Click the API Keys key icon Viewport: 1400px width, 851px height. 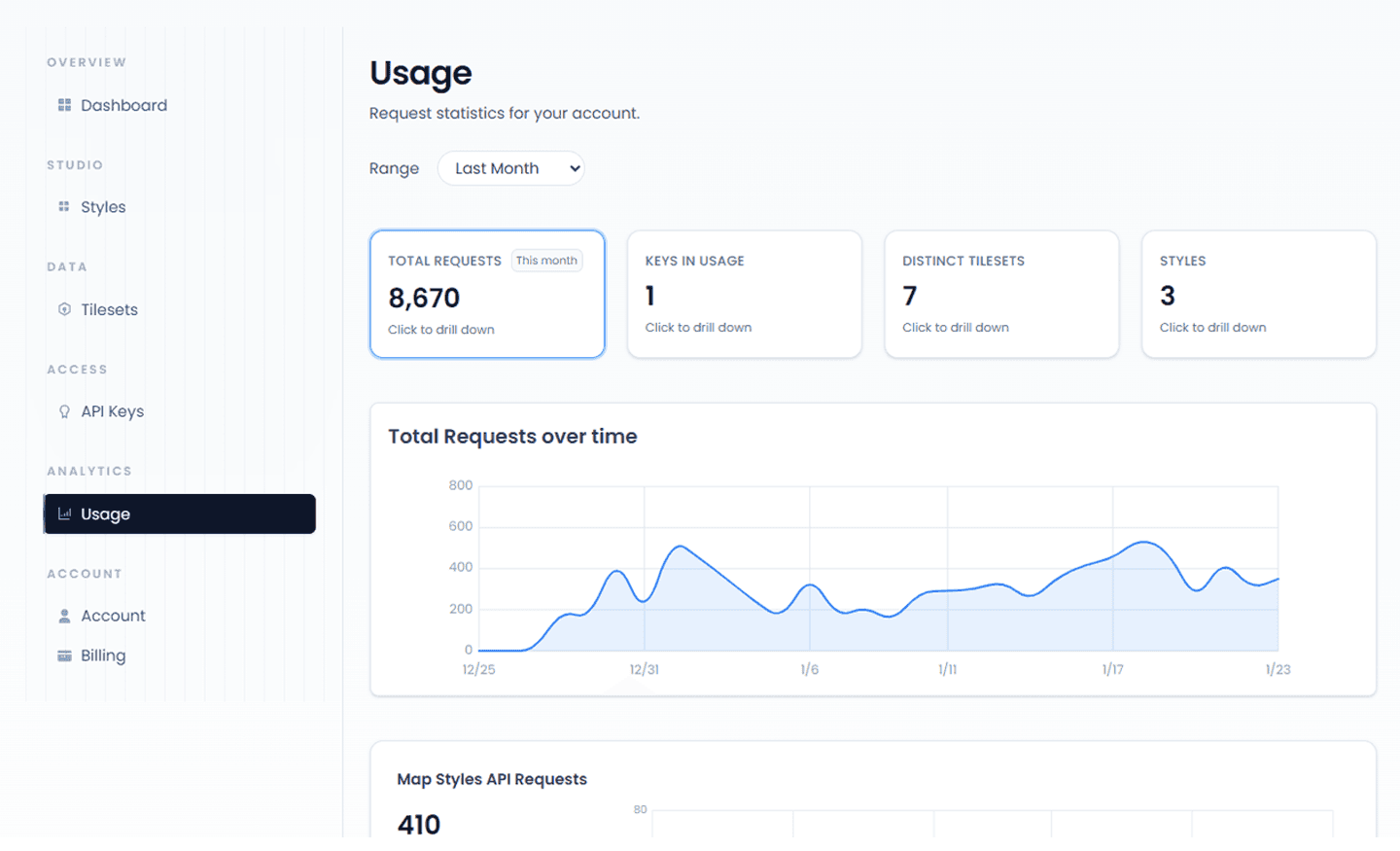(x=64, y=410)
